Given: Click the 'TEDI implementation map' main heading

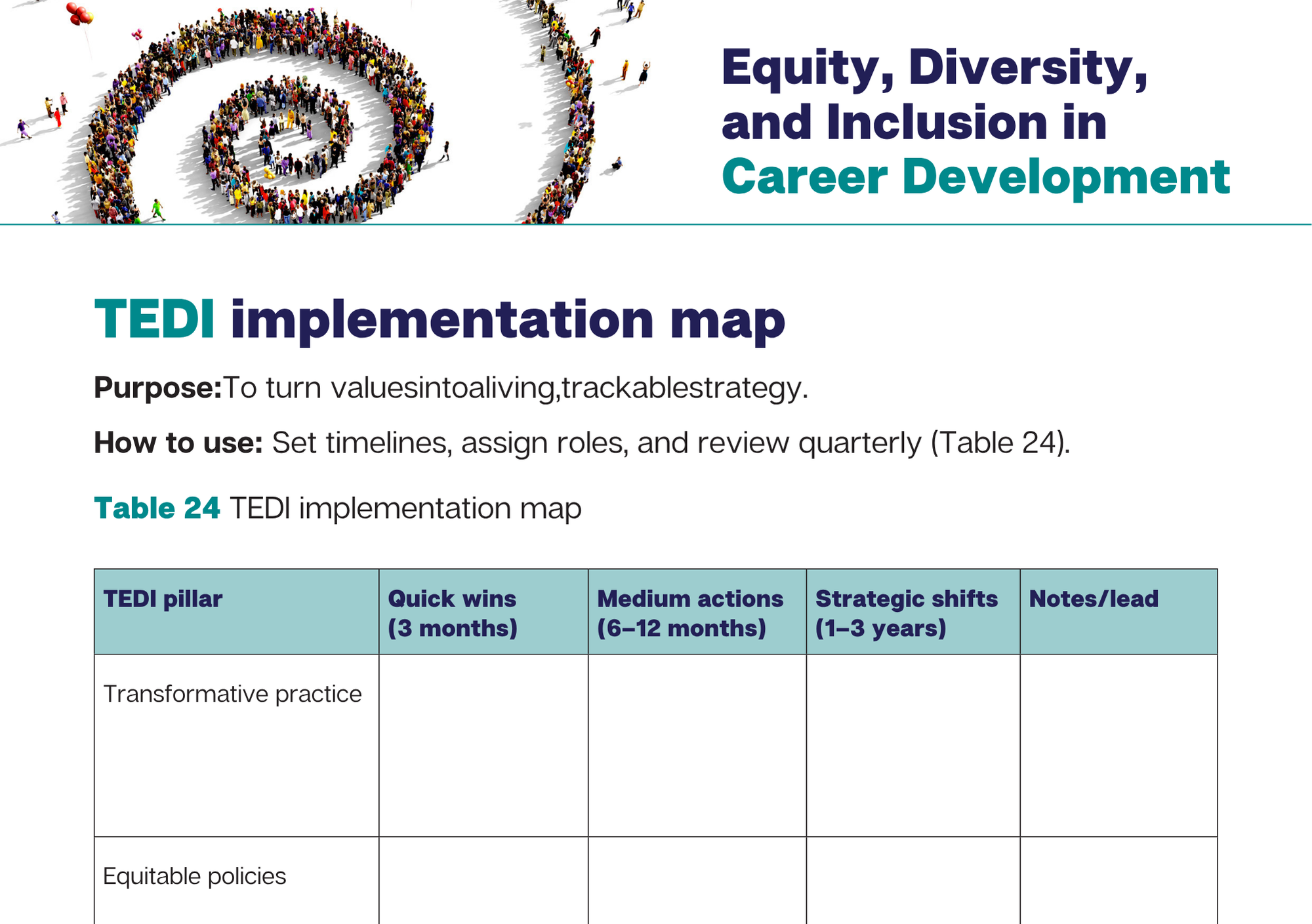Looking at the screenshot, I should (440, 320).
